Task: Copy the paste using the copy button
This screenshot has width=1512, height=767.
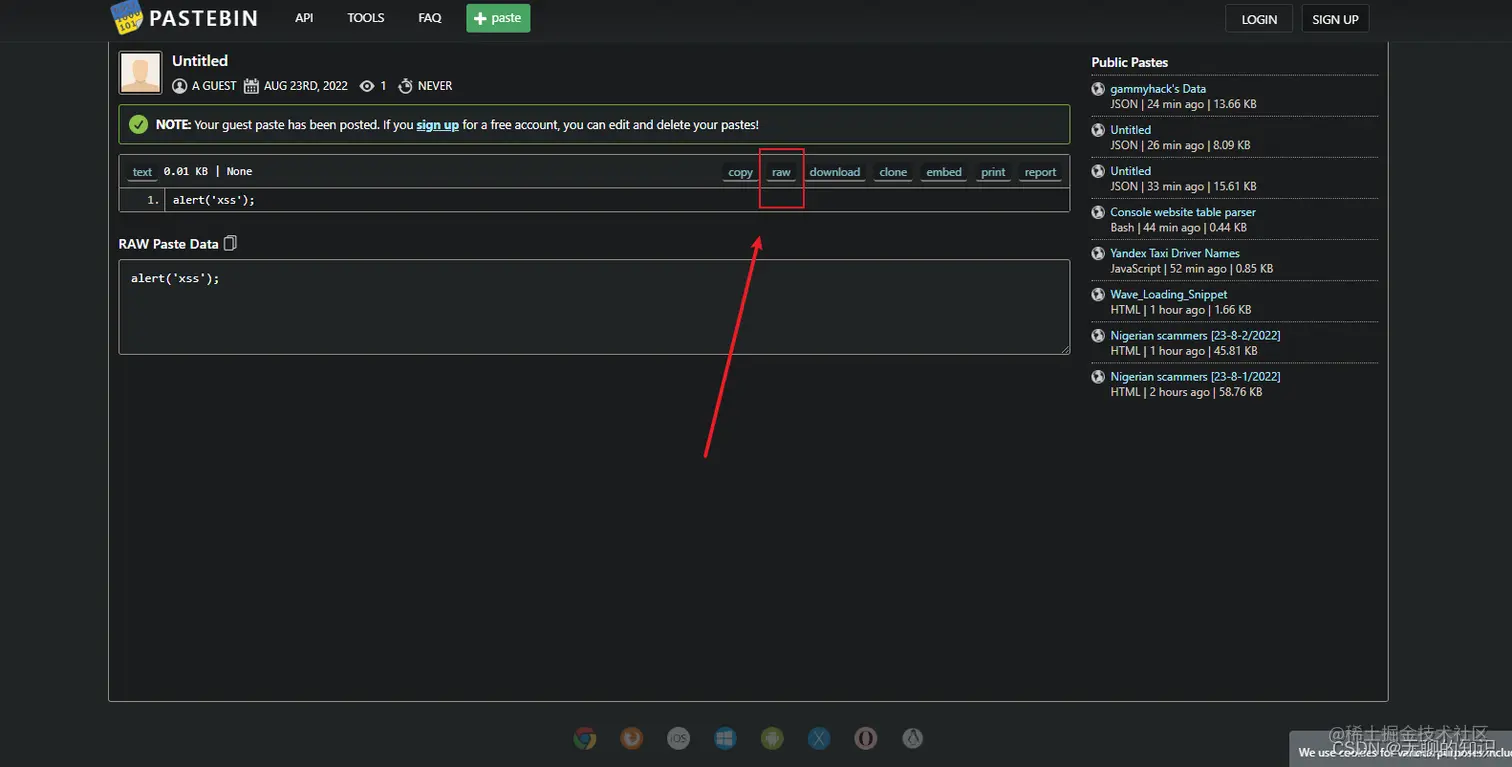Action: pyautogui.click(x=740, y=172)
